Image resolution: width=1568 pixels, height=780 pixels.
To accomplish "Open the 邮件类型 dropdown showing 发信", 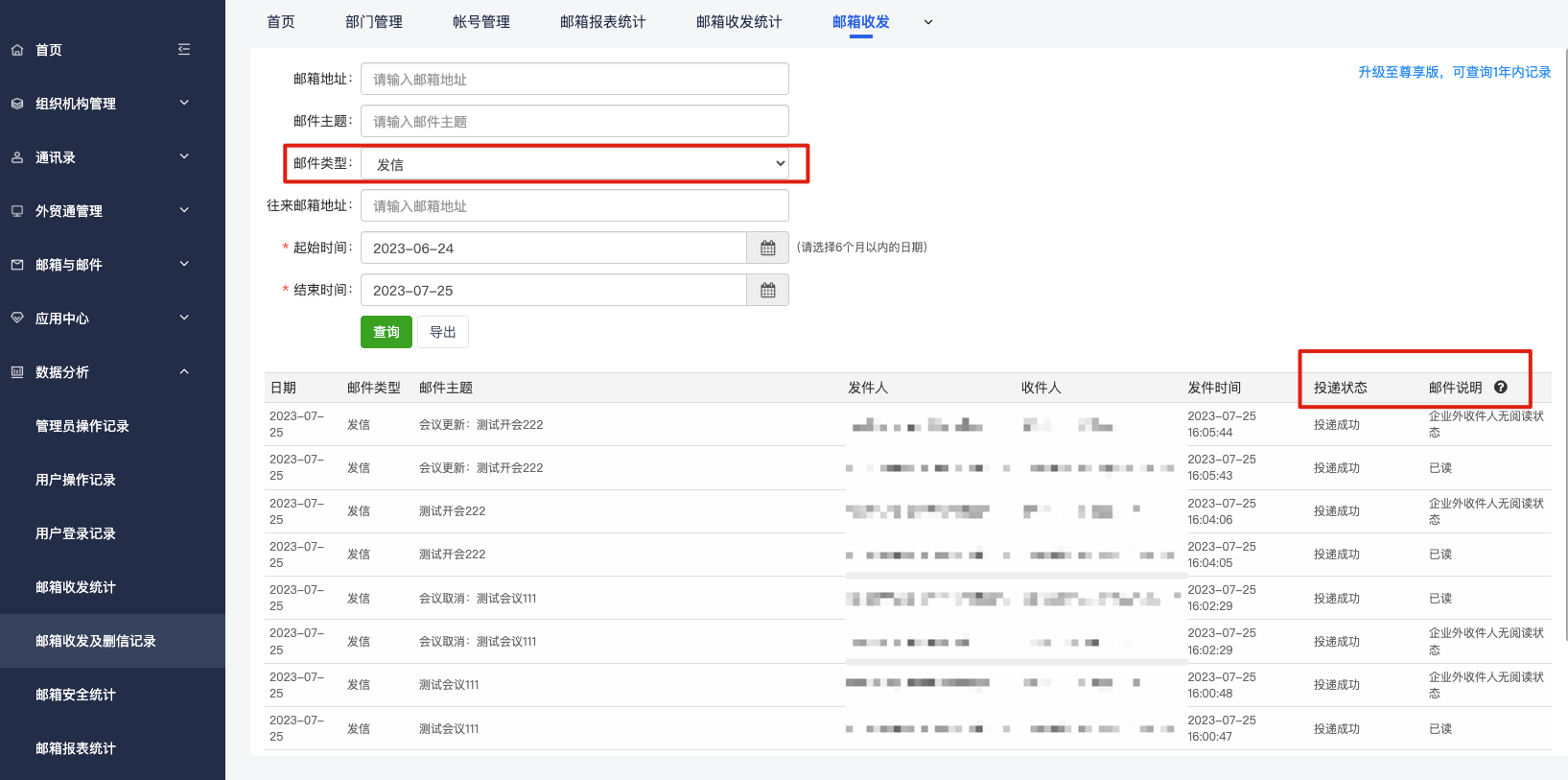I will [x=574, y=163].
